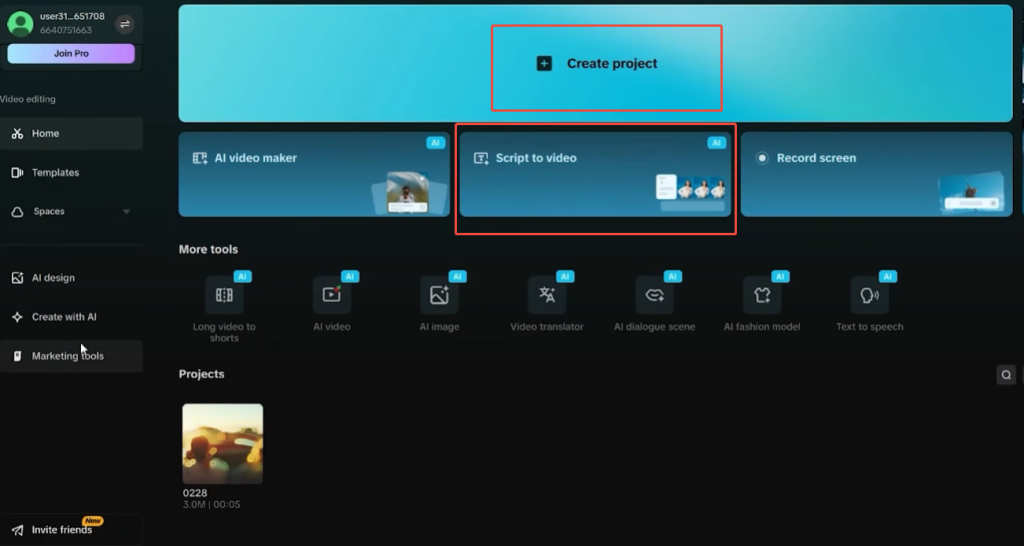Click the Create project button
The image size is (1024, 546).
[x=596, y=63]
